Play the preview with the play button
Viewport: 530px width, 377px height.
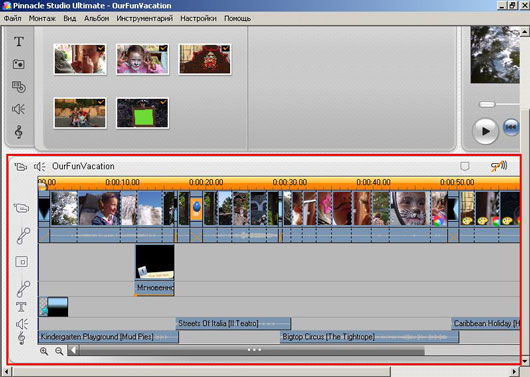pos(485,131)
